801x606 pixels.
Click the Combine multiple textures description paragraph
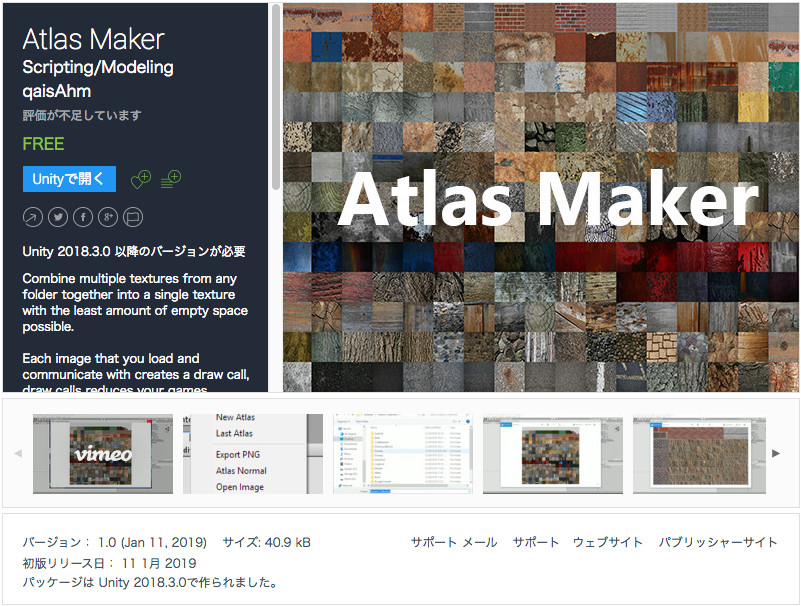coord(135,302)
